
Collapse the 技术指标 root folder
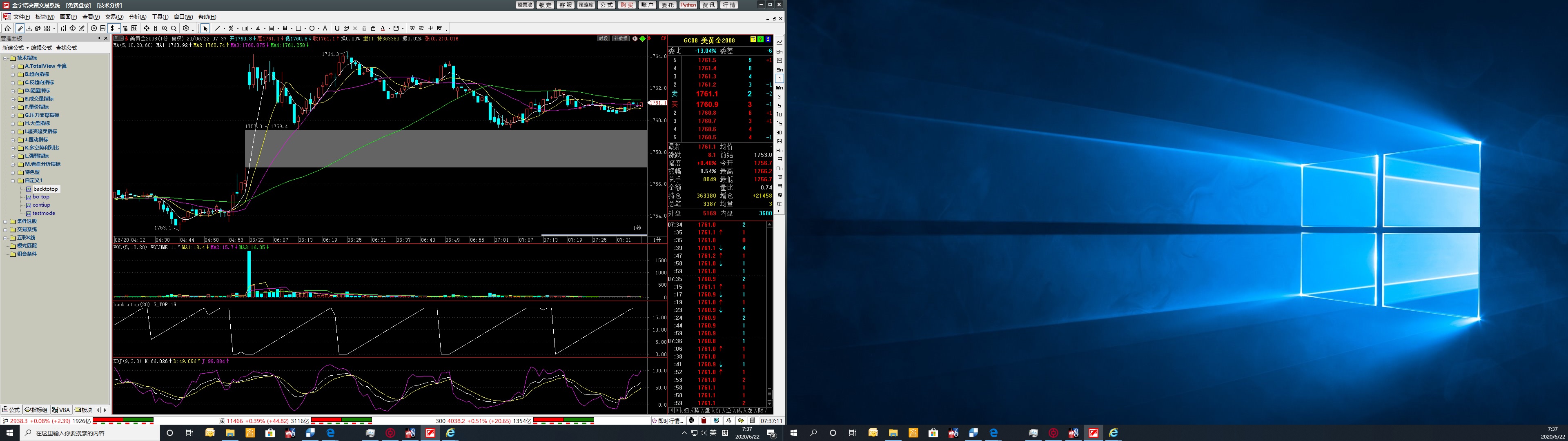[5, 58]
